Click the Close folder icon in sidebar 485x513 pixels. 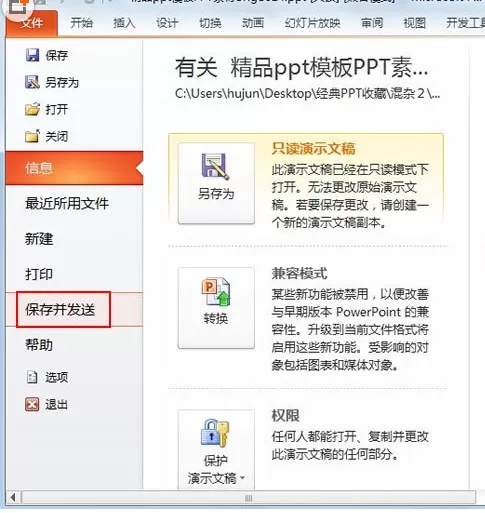click(x=32, y=136)
